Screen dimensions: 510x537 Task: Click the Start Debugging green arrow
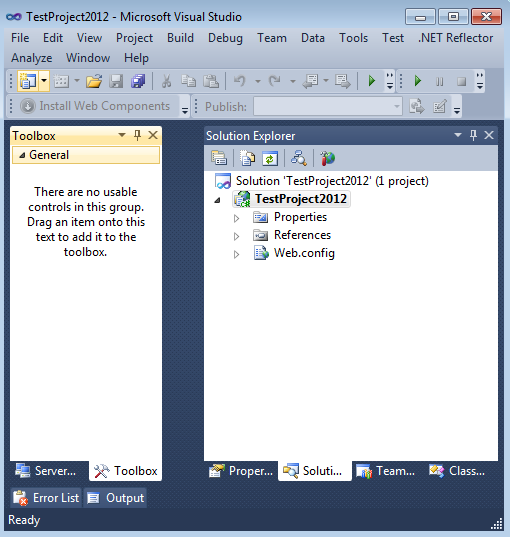(372, 81)
